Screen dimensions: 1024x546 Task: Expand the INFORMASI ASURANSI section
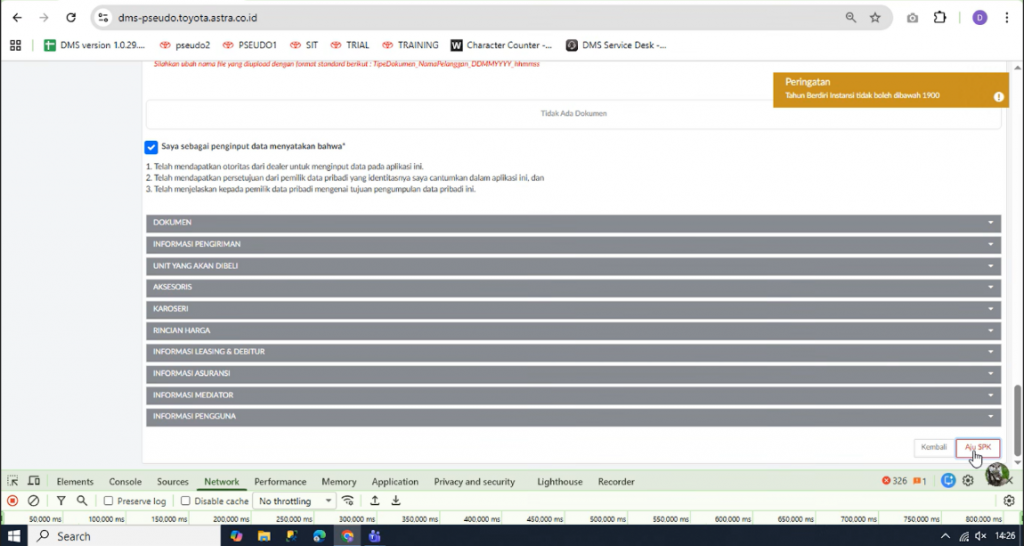click(573, 373)
